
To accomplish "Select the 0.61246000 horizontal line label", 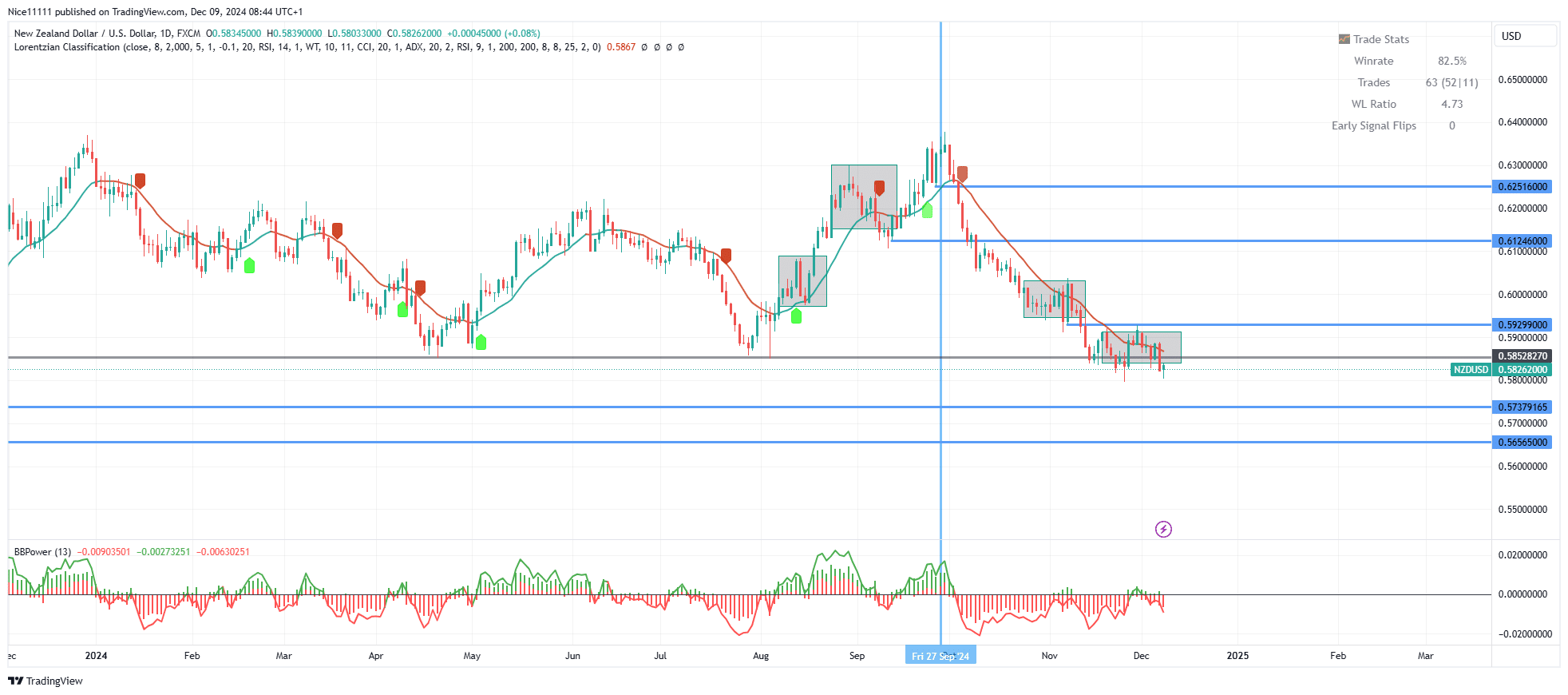I will pos(1522,241).
